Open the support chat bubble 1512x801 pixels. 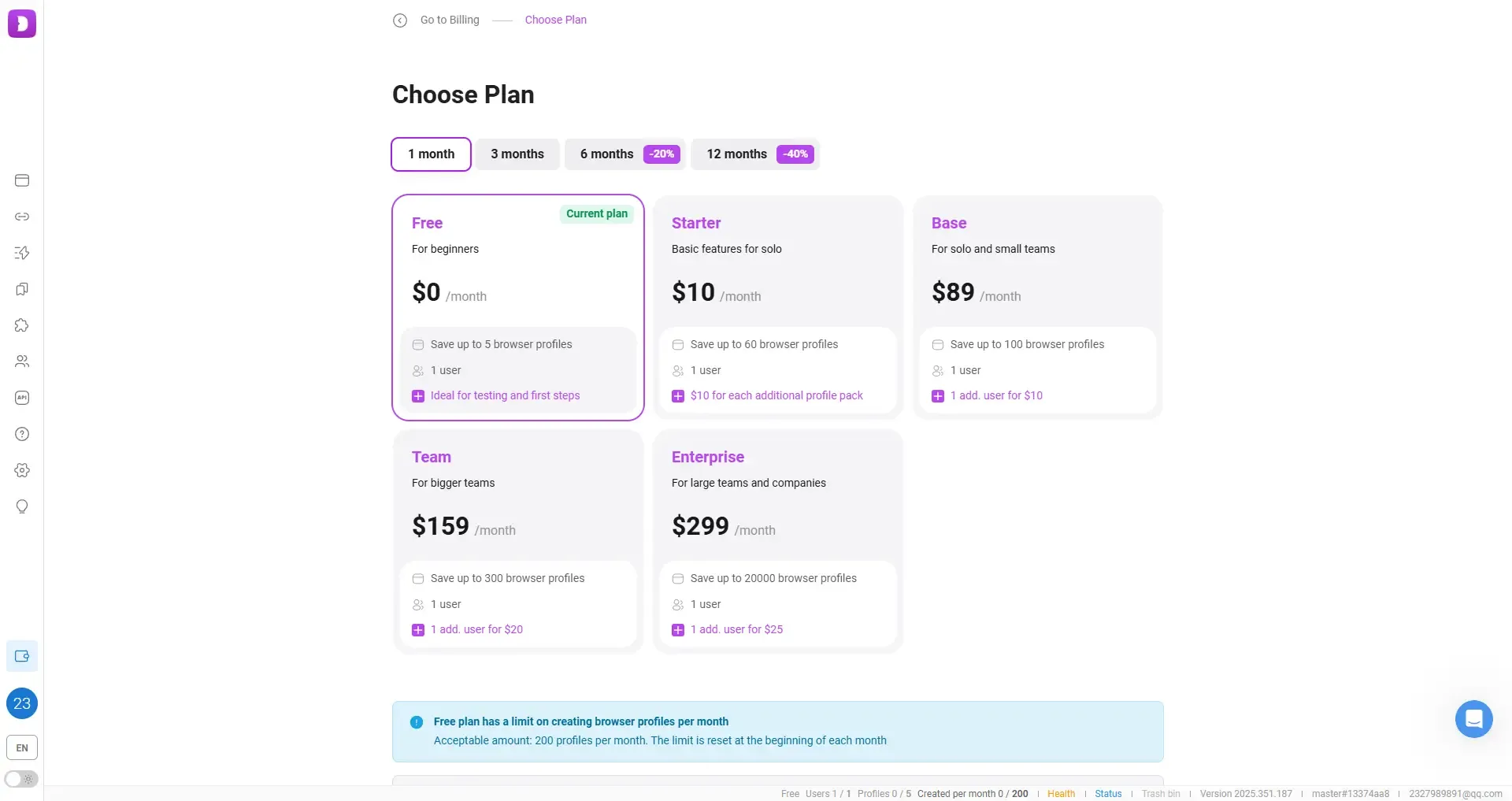tap(1474, 718)
